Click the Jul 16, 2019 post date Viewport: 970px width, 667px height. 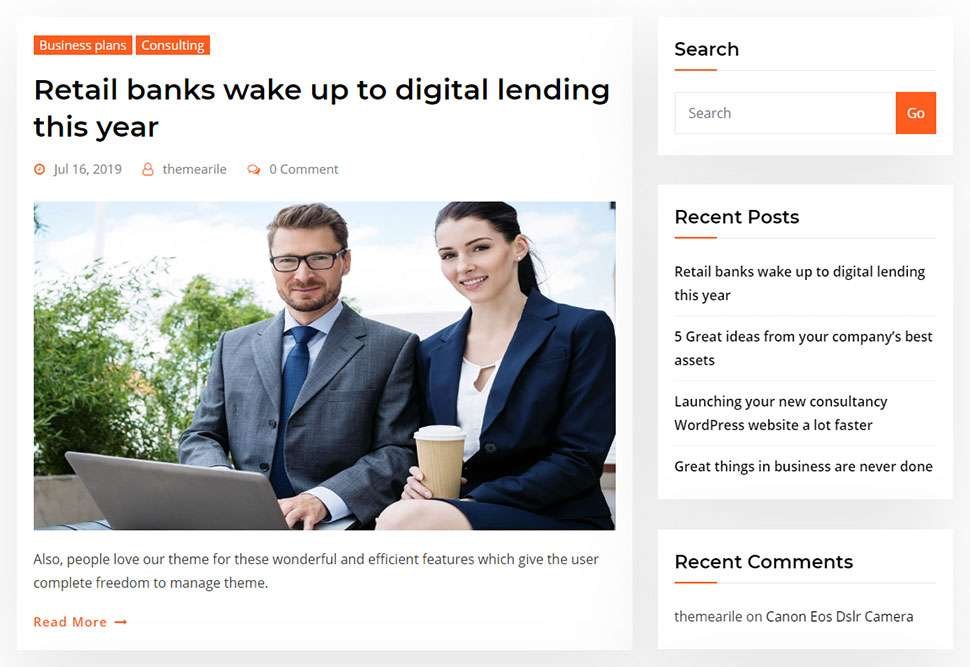point(87,169)
